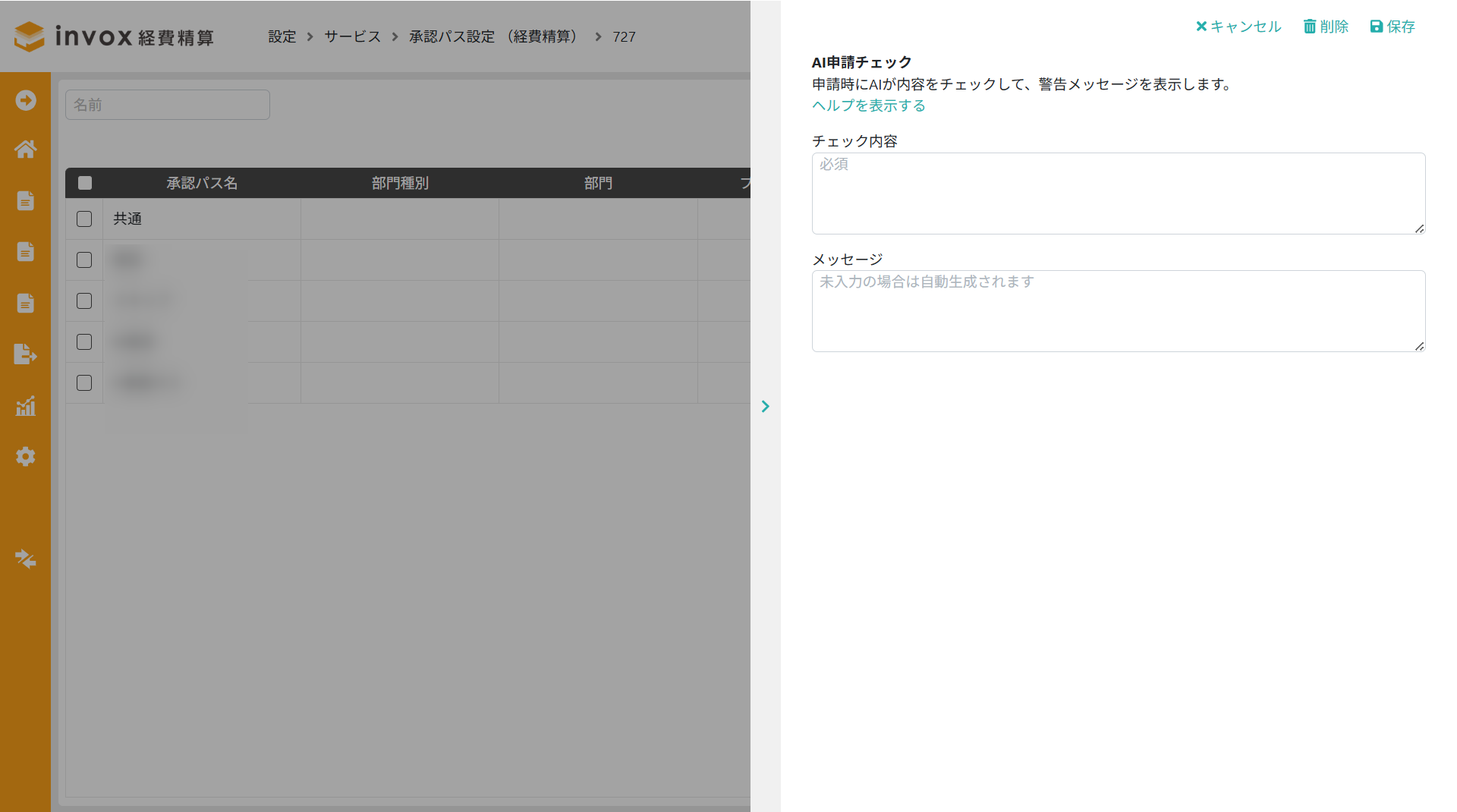Open the ヘルプを表示する link
The height and width of the screenshot is (812, 1457).
869,105
